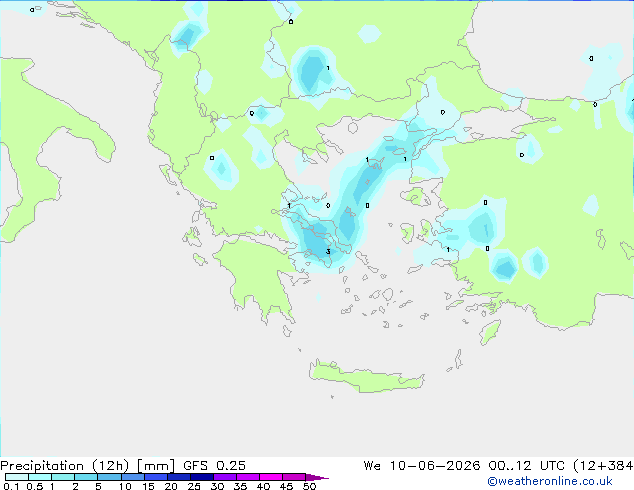Click the legend swatch between 1 and 2

click(63, 477)
